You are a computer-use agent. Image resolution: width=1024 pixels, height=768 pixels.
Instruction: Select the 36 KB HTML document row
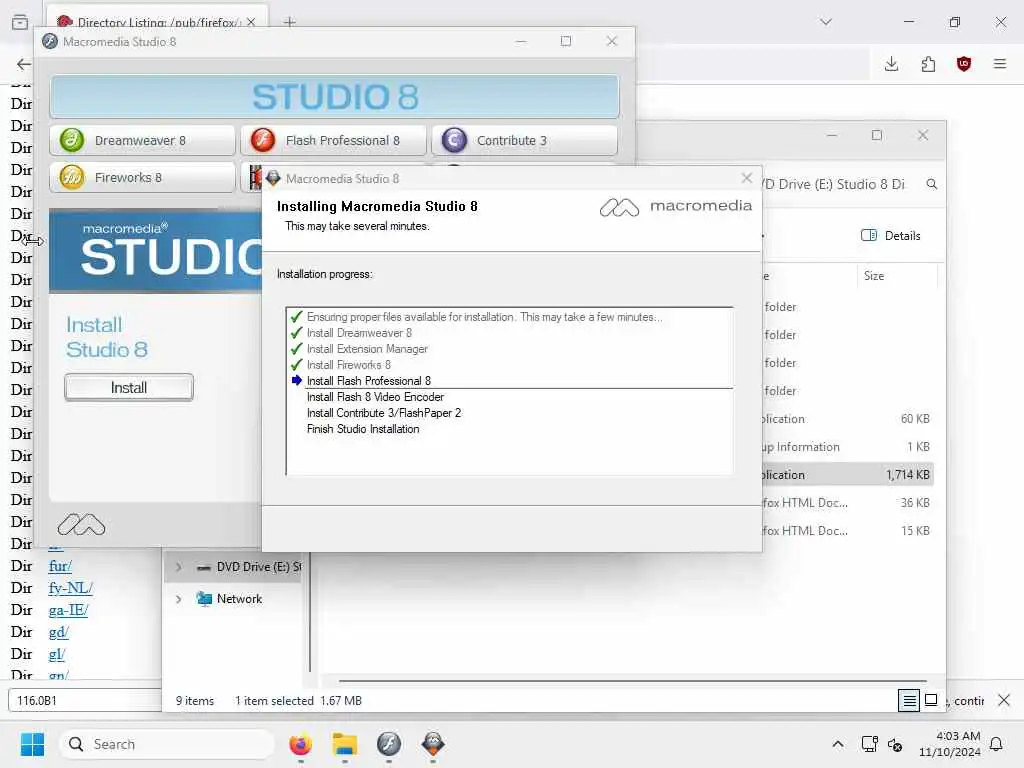[x=847, y=503]
